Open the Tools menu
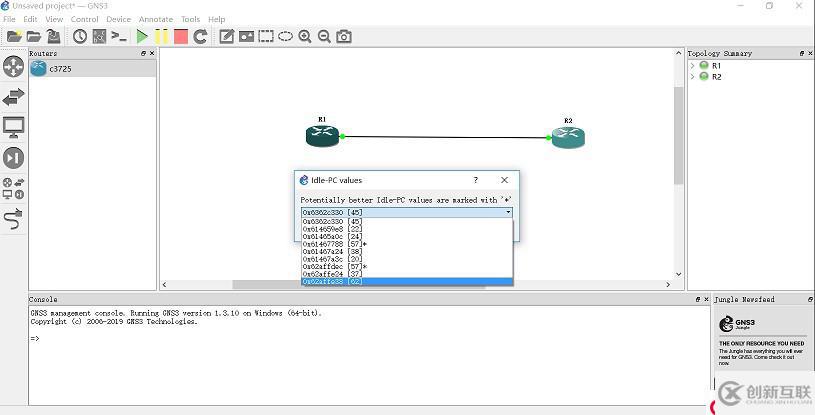 coord(190,19)
